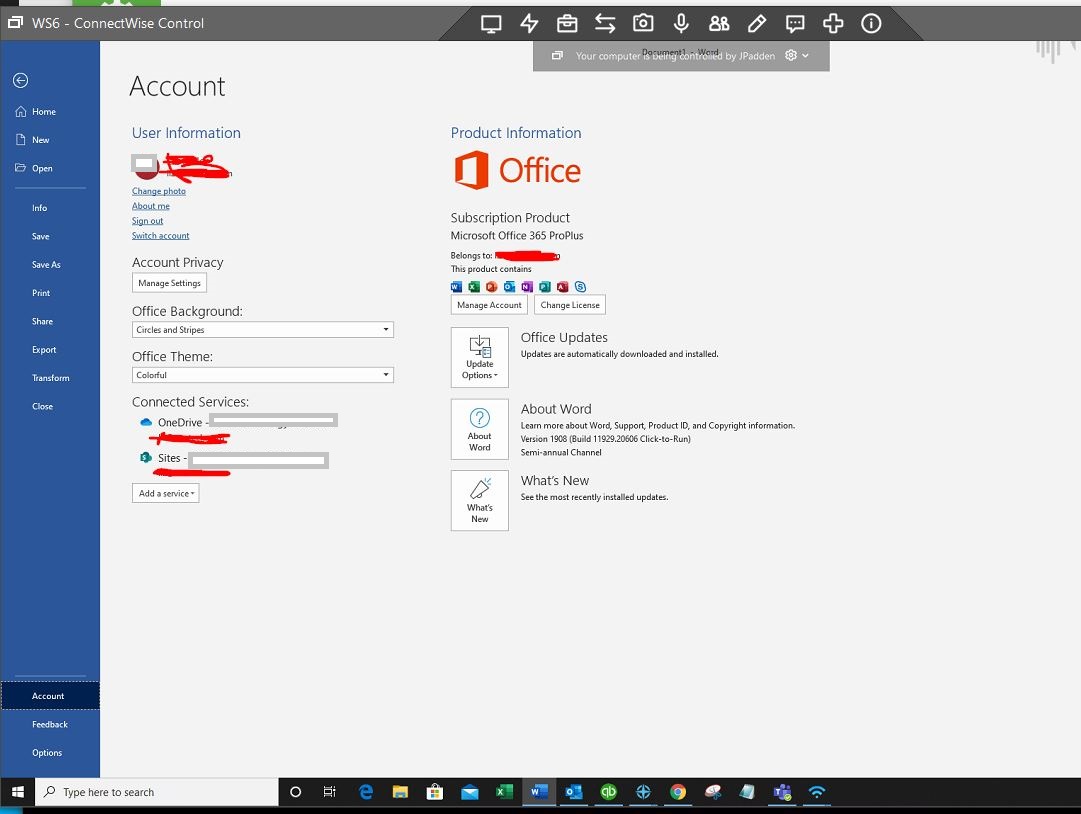Click the Change License button

click(570, 305)
